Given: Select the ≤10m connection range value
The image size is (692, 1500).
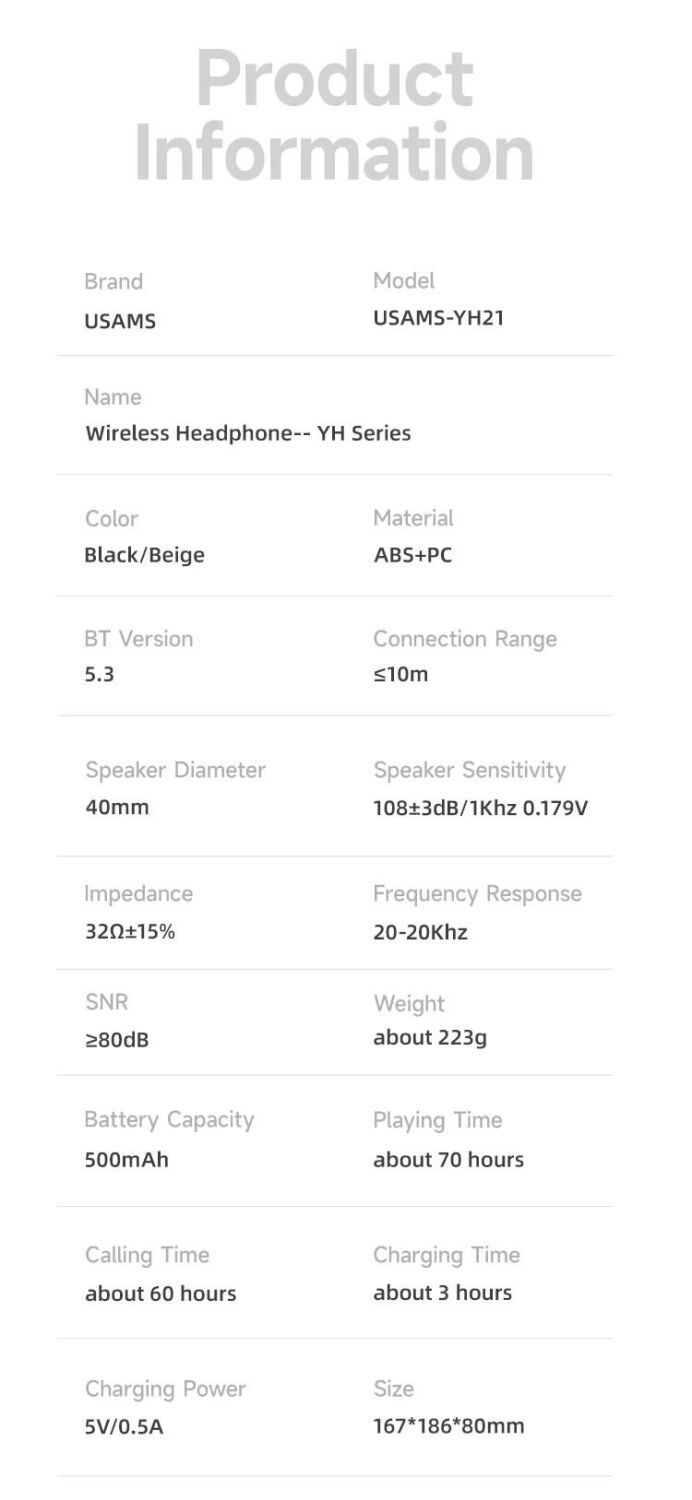Looking at the screenshot, I should (x=400, y=674).
